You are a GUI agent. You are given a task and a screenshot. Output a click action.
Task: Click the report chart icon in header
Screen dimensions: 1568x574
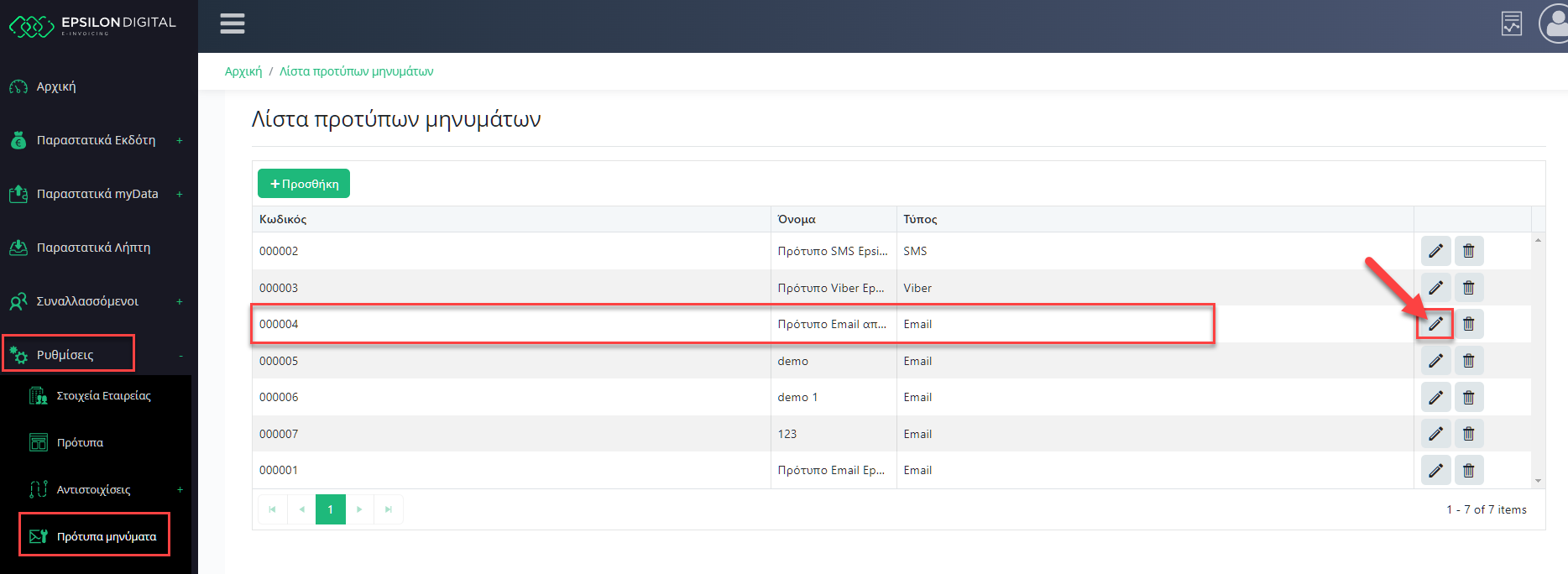coord(1511,24)
